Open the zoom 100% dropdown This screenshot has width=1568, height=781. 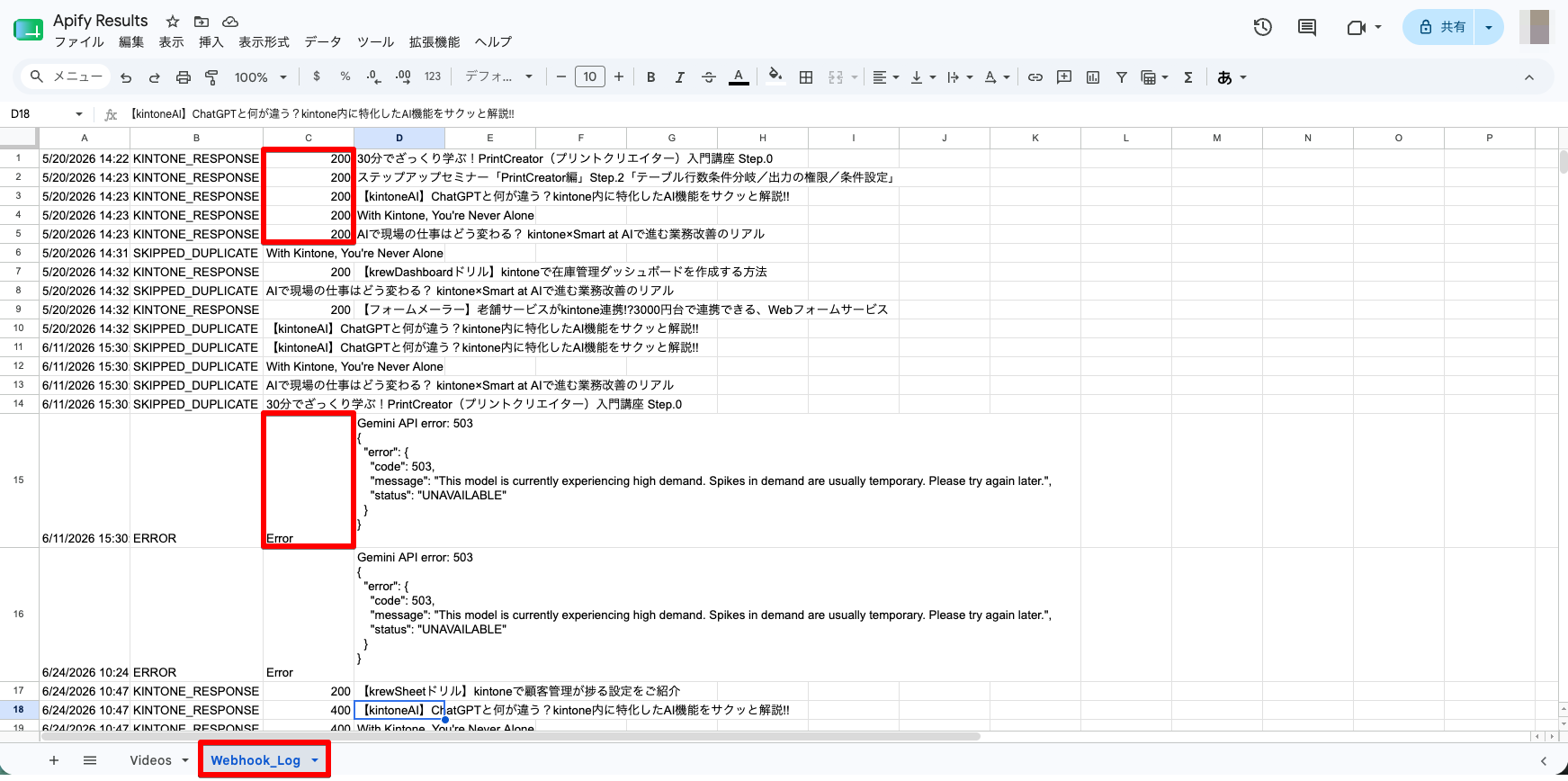pos(260,77)
